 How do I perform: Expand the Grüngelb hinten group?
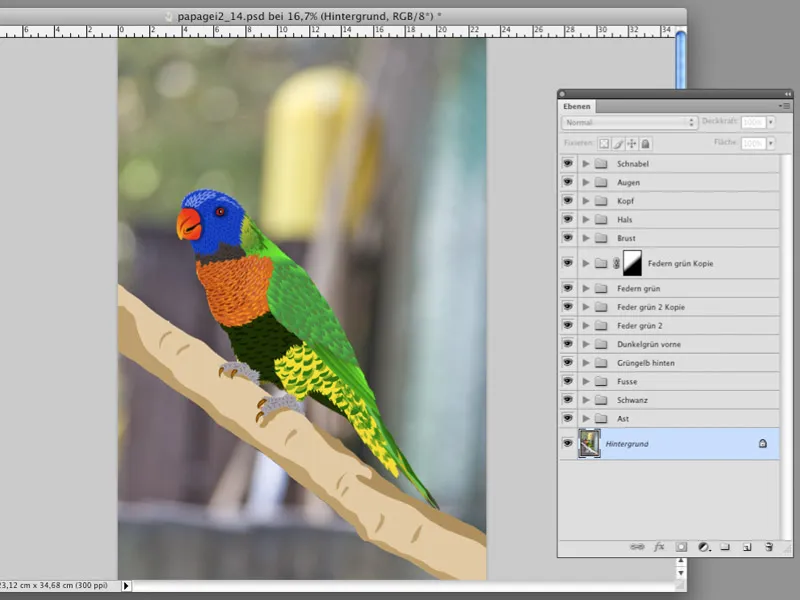coord(586,363)
